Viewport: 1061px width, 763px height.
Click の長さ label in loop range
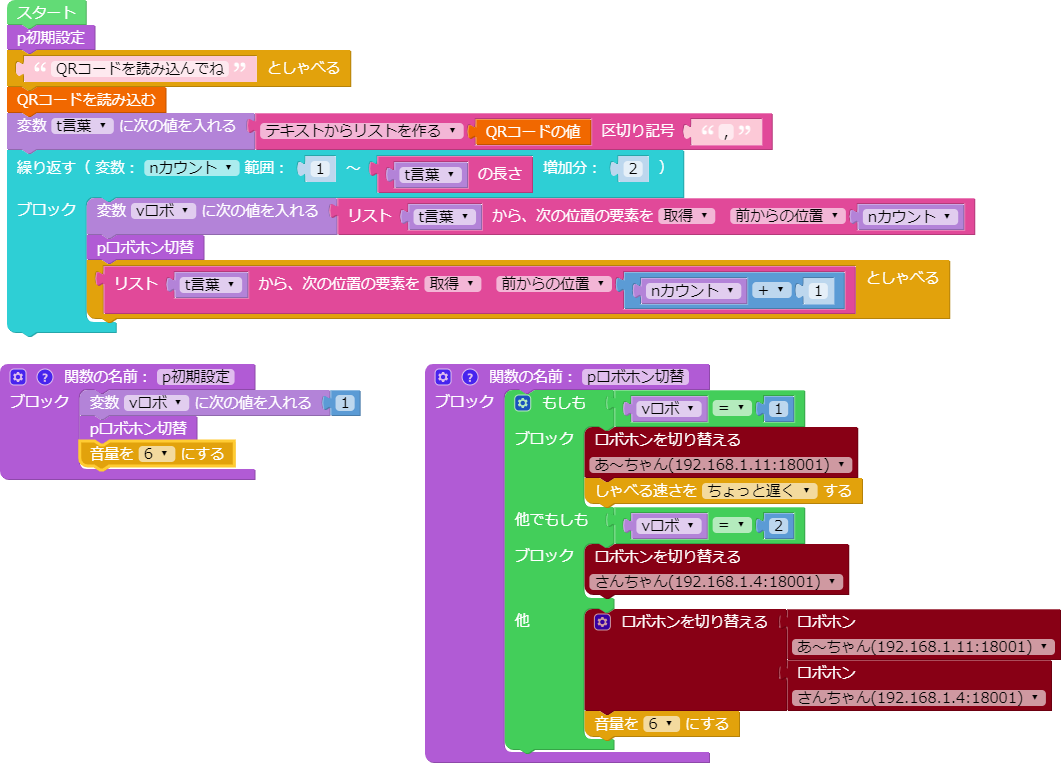coord(500,174)
